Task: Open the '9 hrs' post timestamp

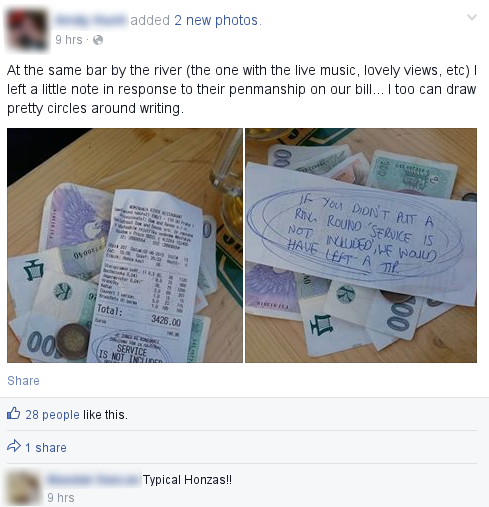Action: pyautogui.click(x=68, y=40)
